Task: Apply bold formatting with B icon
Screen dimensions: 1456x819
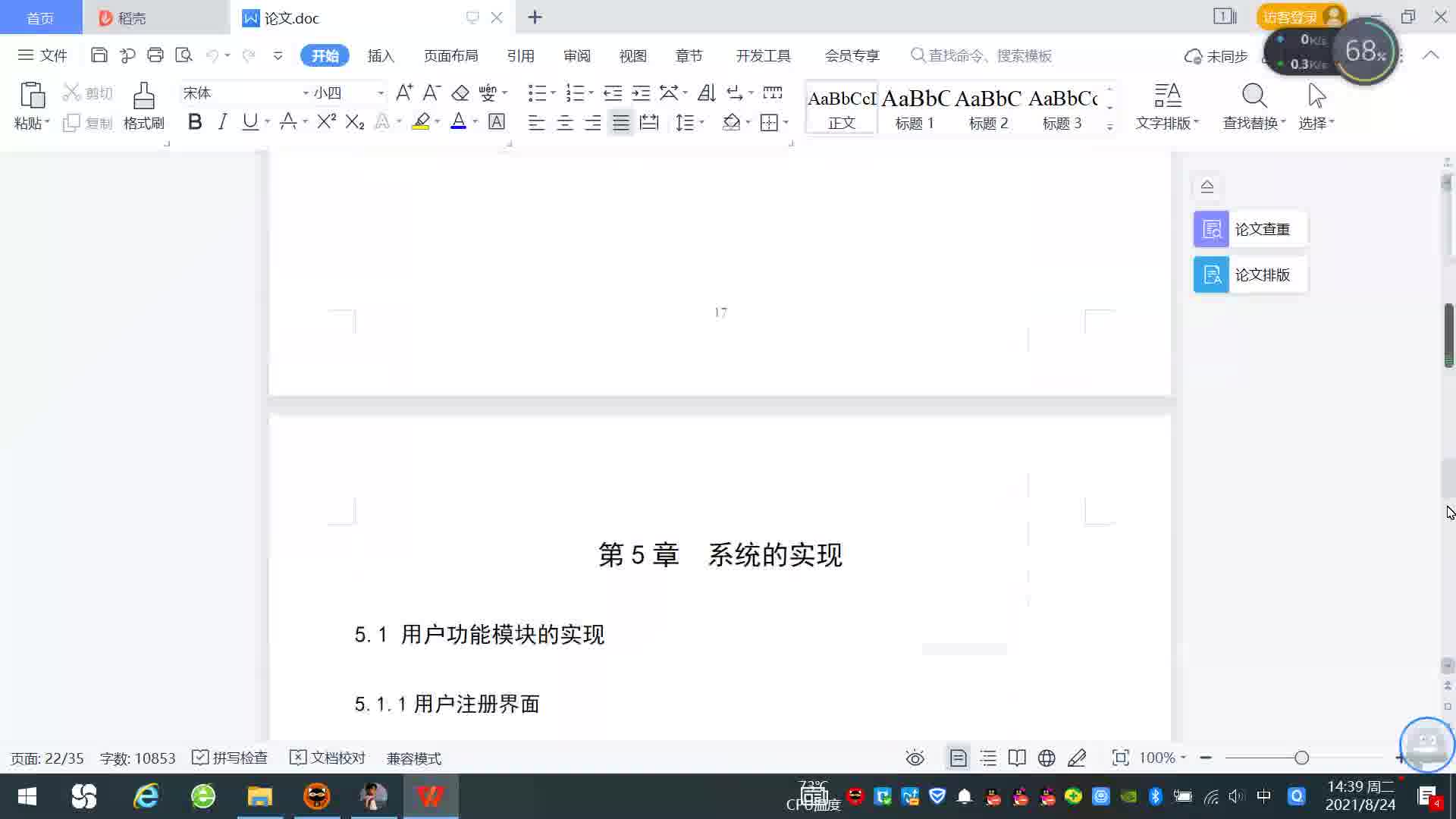Action: coord(195,122)
